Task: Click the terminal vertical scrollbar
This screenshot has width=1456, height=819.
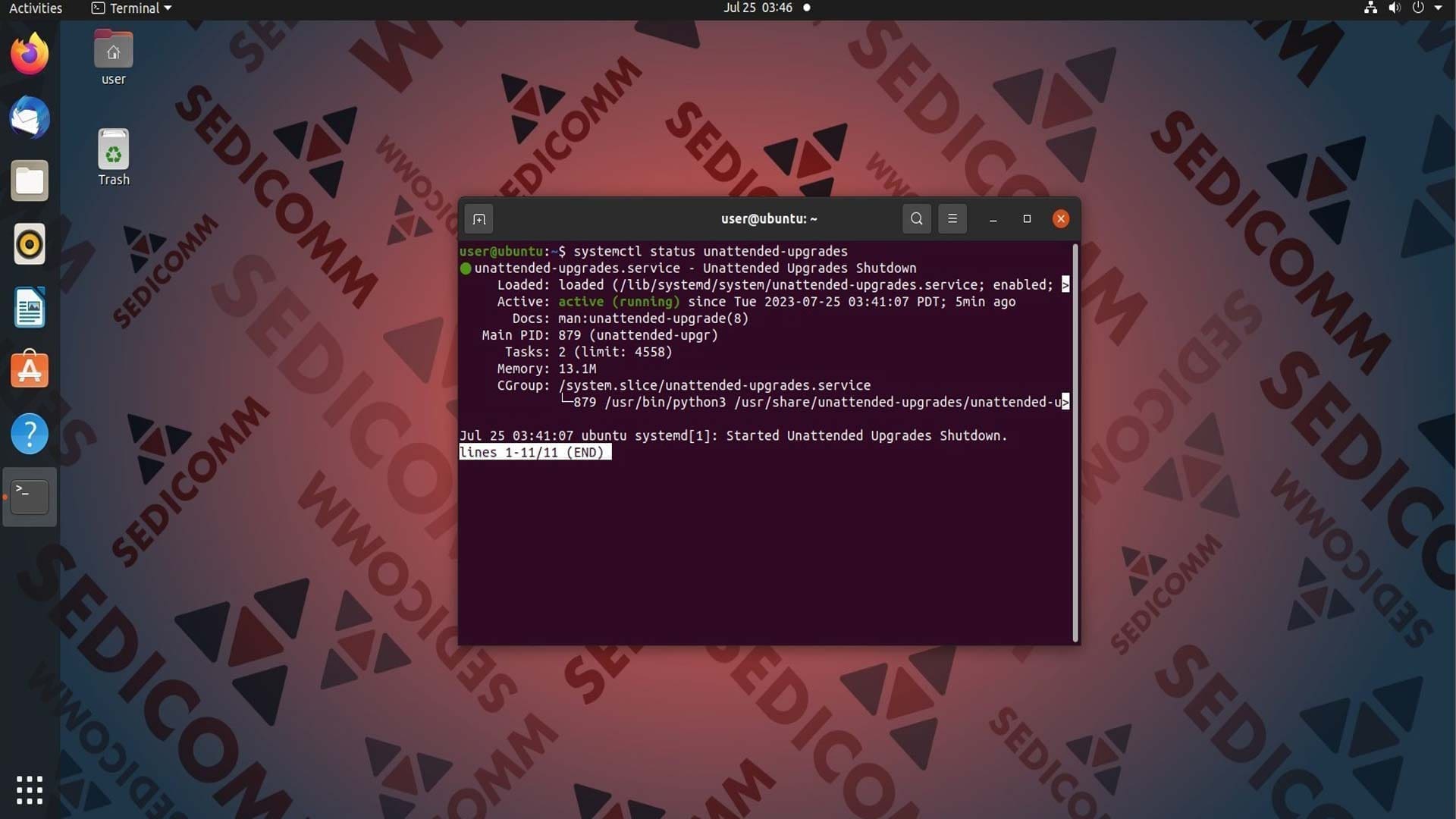Action: pyautogui.click(x=1075, y=443)
